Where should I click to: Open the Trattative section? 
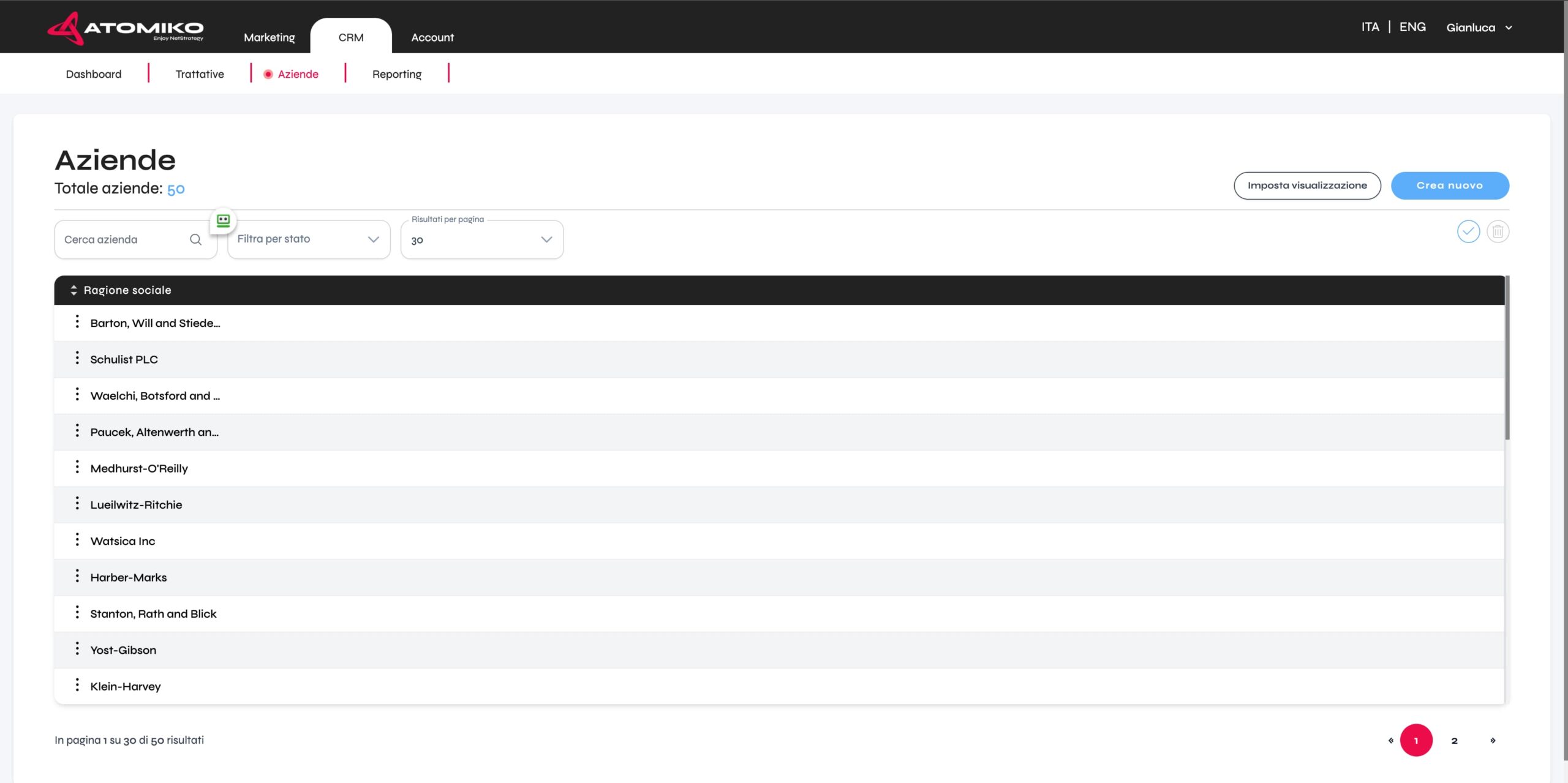pyautogui.click(x=200, y=74)
